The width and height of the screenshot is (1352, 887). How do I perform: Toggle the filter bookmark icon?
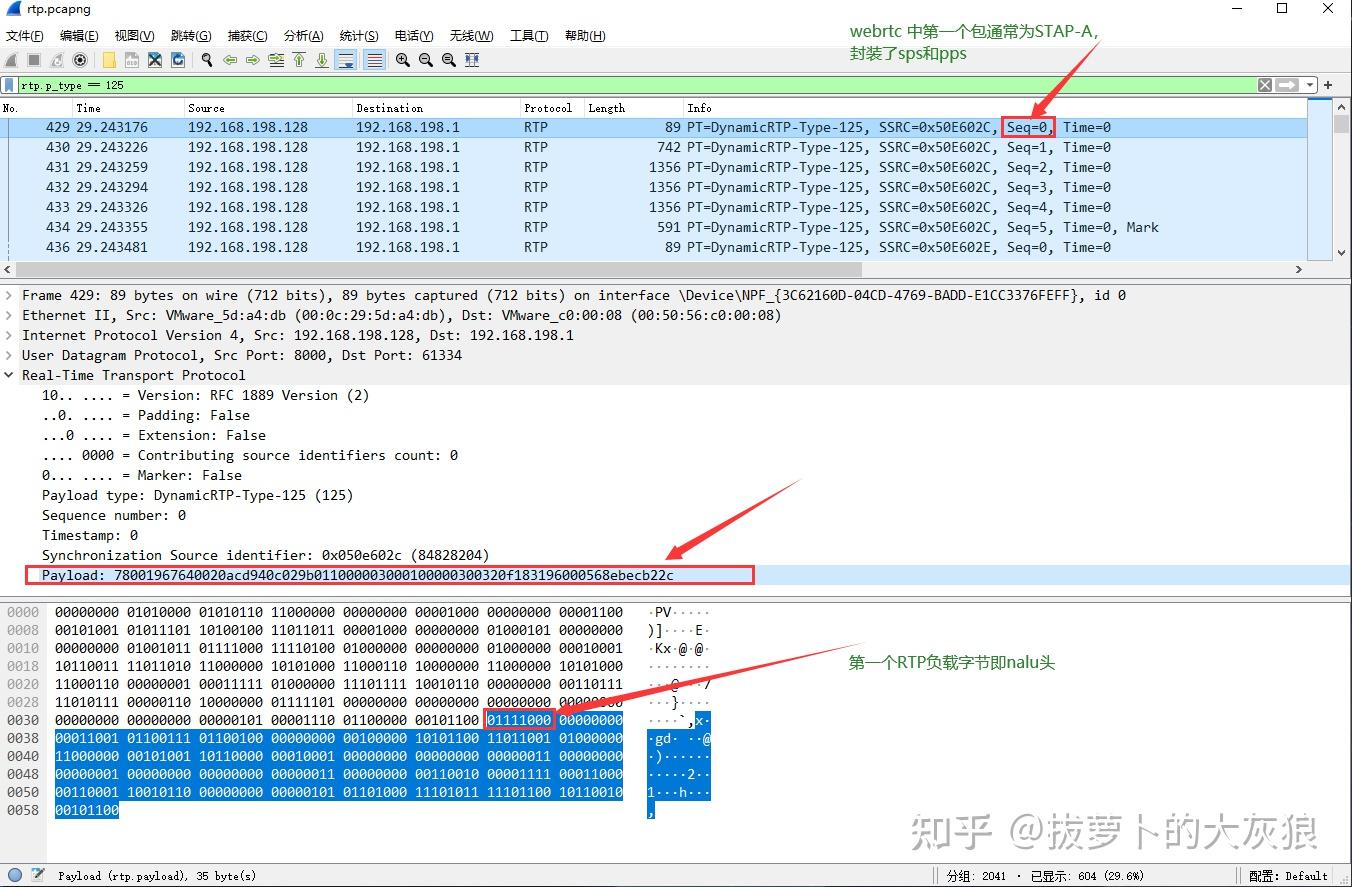tap(10, 84)
